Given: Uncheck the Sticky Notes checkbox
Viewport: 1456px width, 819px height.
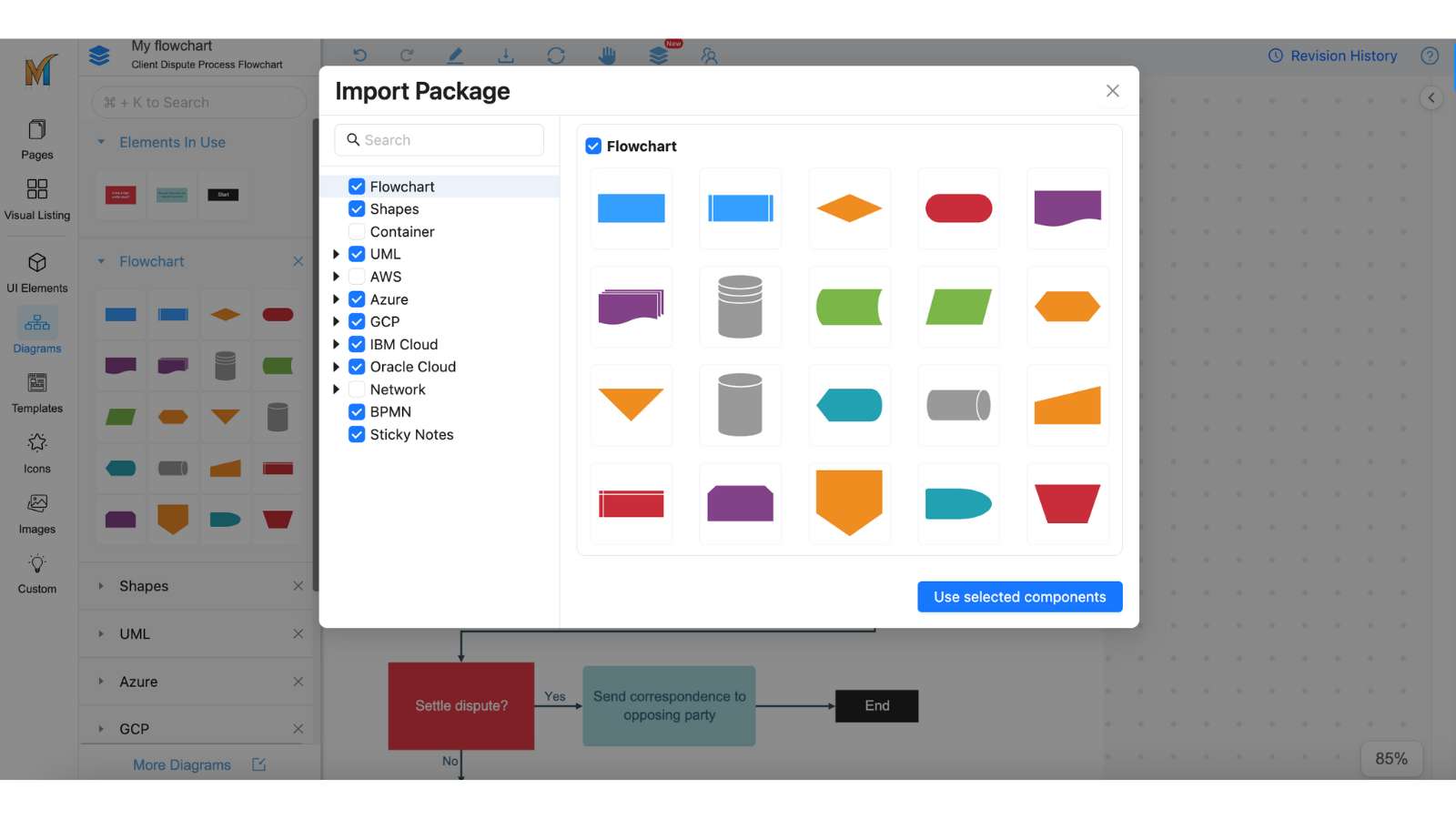Looking at the screenshot, I should 357,435.
